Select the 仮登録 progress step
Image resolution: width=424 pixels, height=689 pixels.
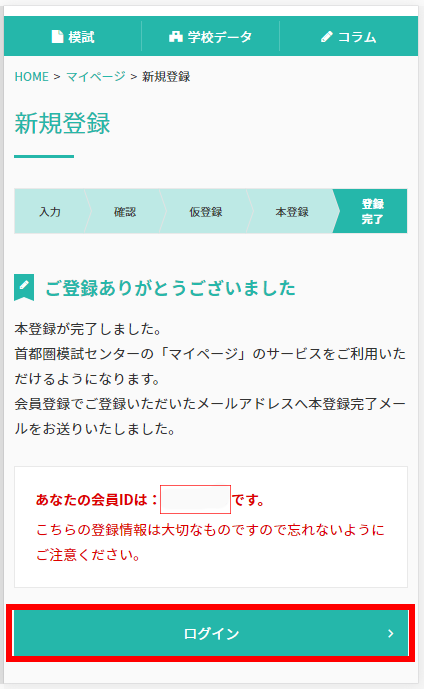click(x=206, y=211)
